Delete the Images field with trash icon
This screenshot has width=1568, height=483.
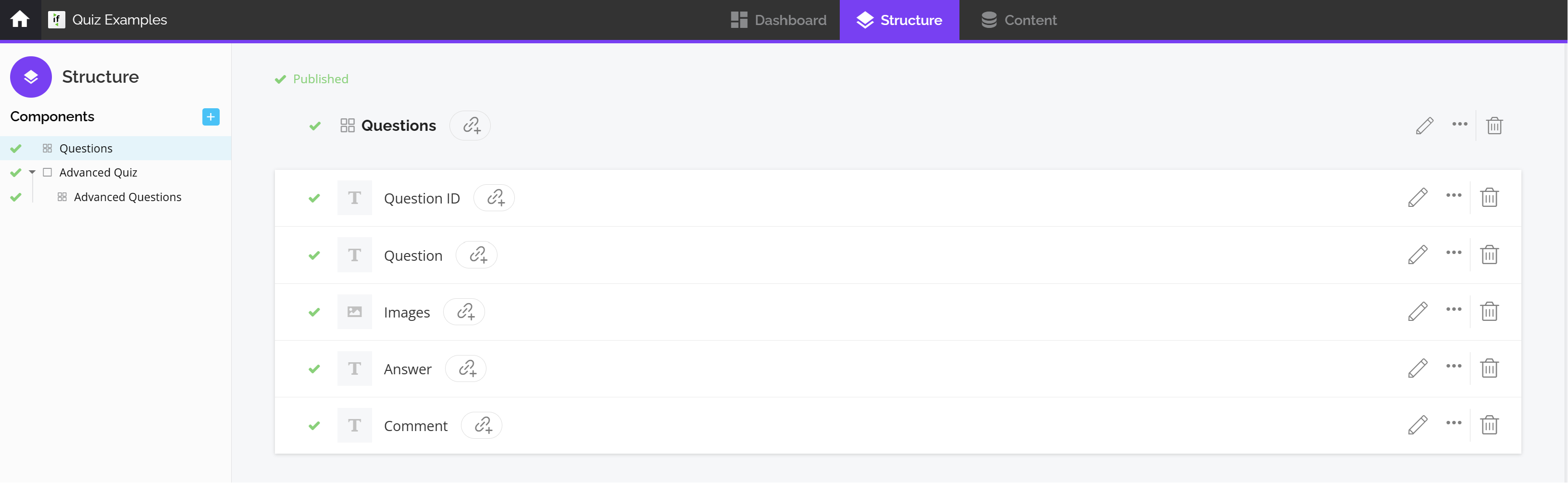click(1489, 311)
